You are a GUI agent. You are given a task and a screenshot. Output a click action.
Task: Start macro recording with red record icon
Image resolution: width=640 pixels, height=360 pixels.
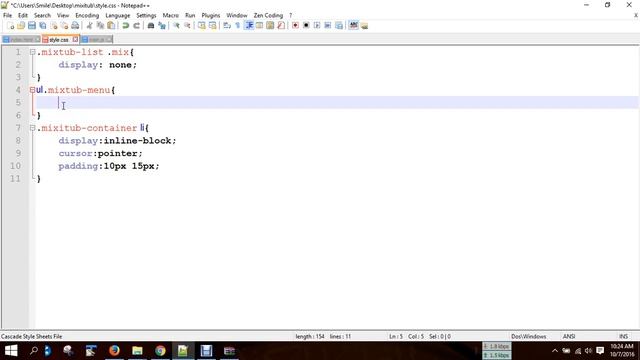click(x=295, y=26)
